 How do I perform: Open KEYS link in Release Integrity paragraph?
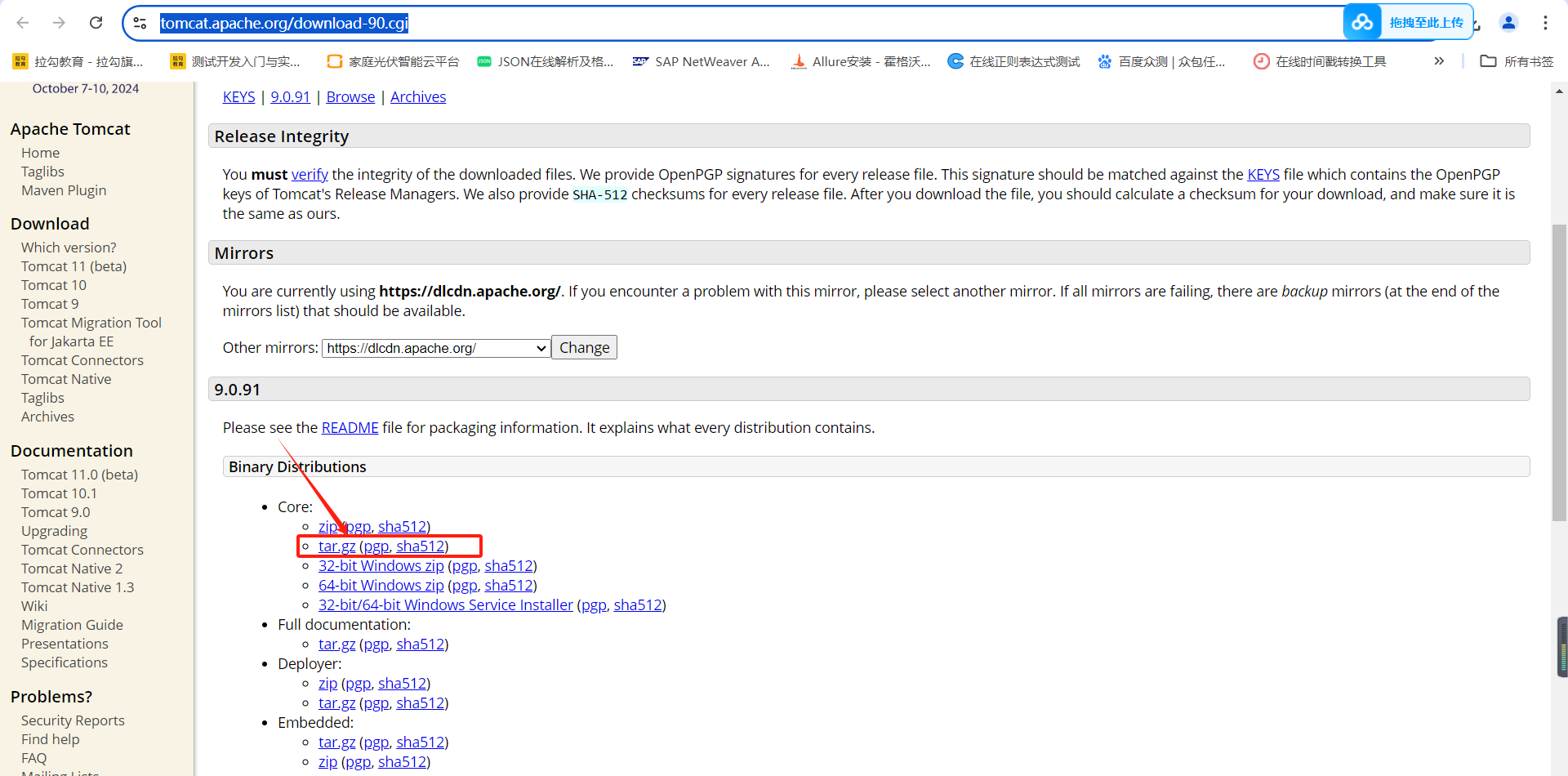point(1263,174)
